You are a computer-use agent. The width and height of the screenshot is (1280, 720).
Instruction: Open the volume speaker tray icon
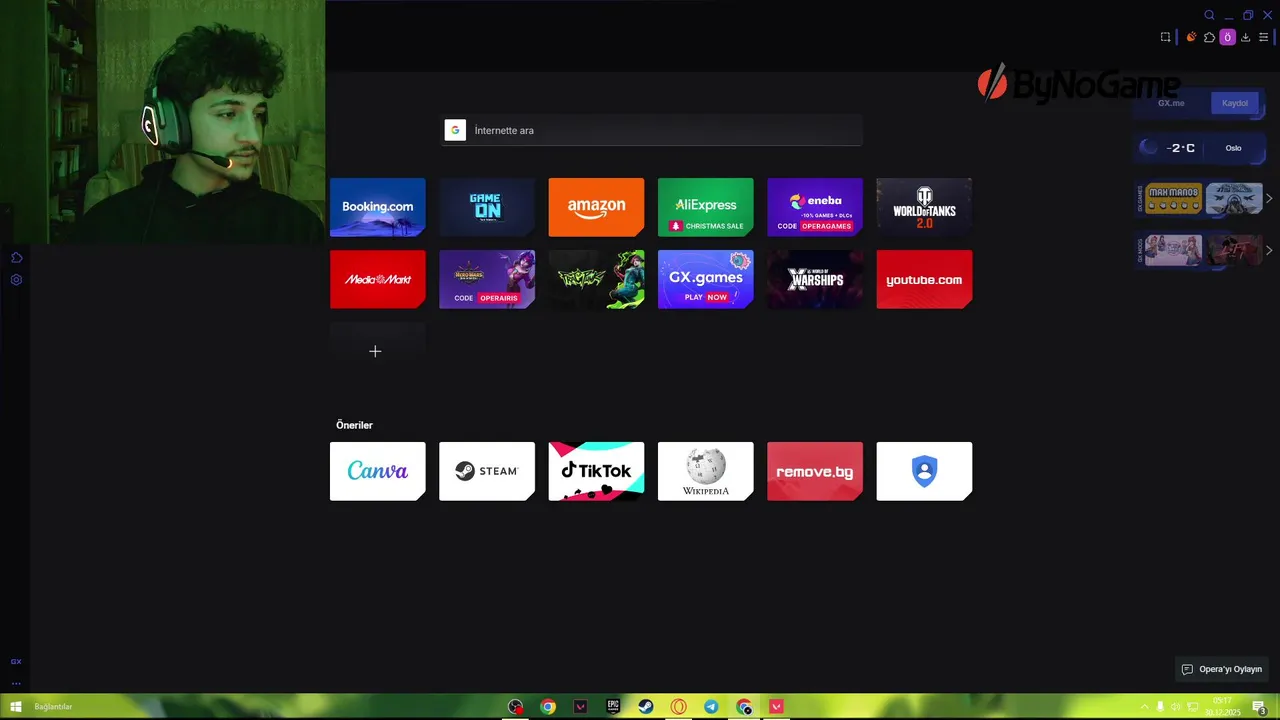coord(1175,707)
